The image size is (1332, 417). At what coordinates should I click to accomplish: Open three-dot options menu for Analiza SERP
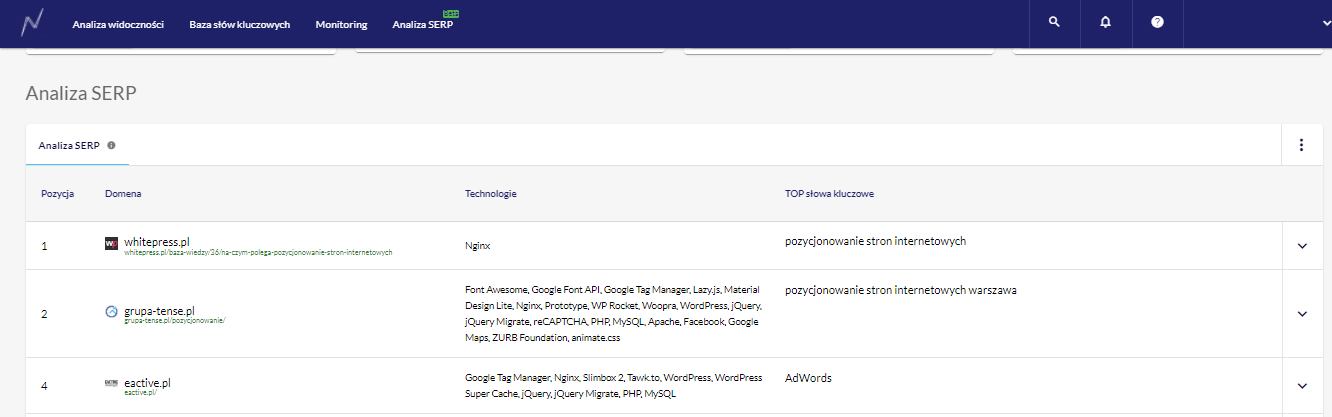(1301, 145)
